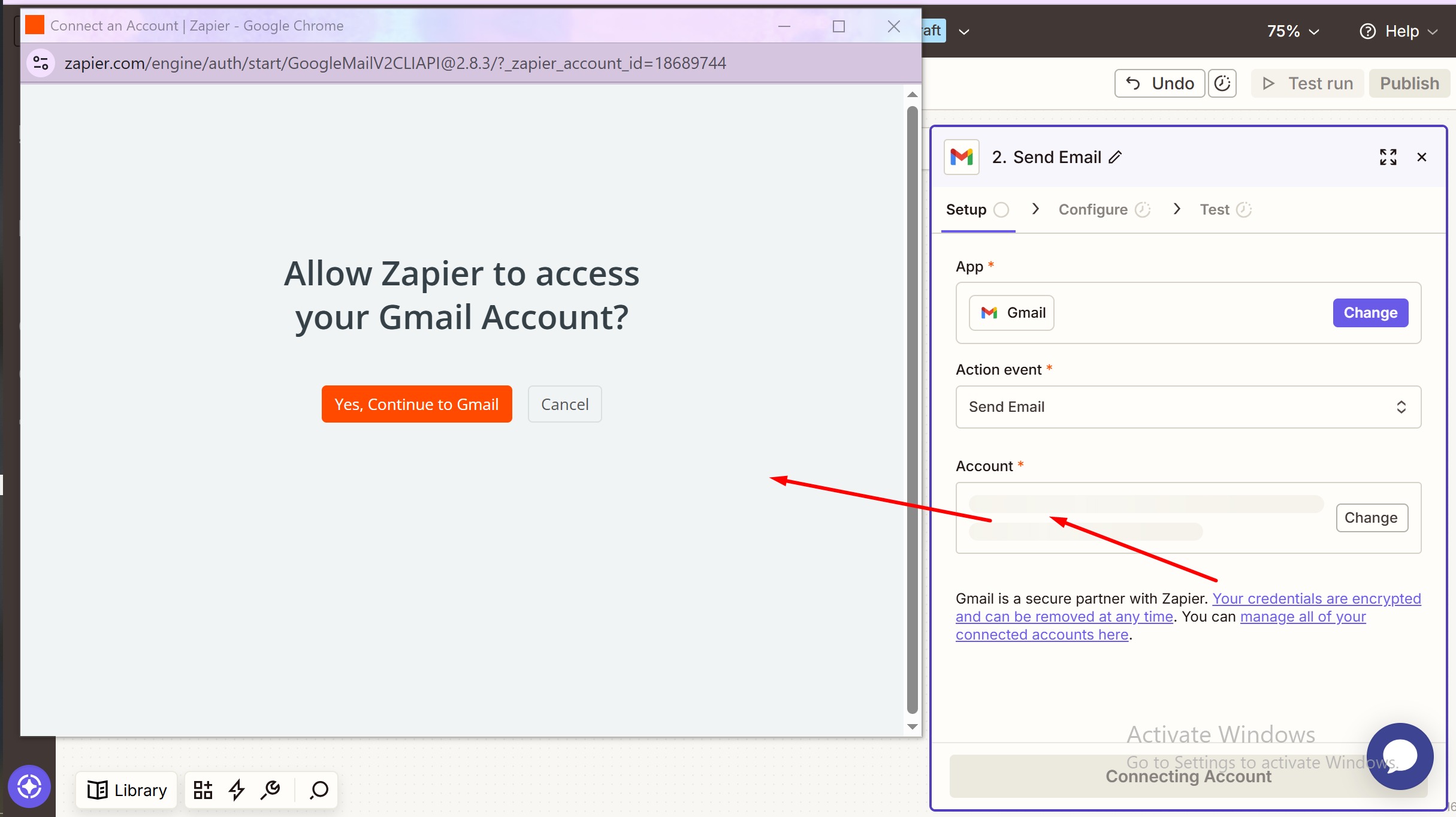Open manage all connected accounts link
1456x817 pixels.
1302,617
